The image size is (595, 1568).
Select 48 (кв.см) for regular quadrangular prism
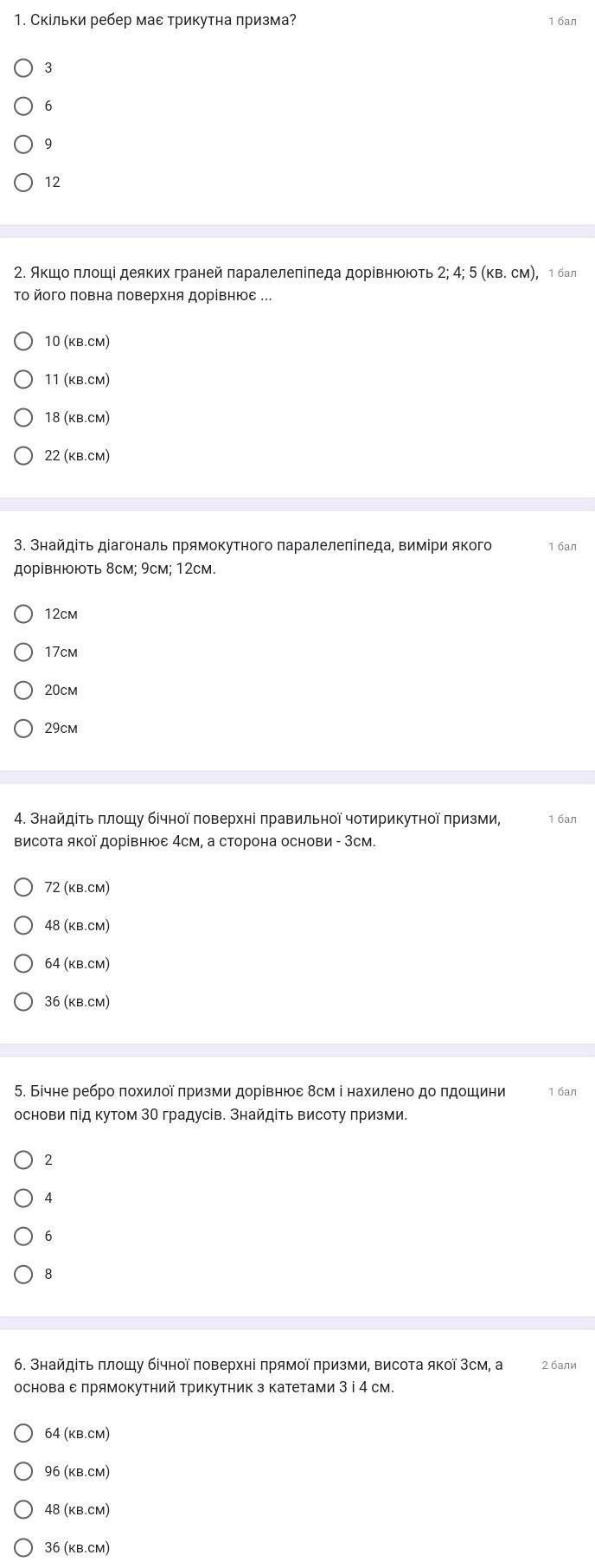point(24,925)
